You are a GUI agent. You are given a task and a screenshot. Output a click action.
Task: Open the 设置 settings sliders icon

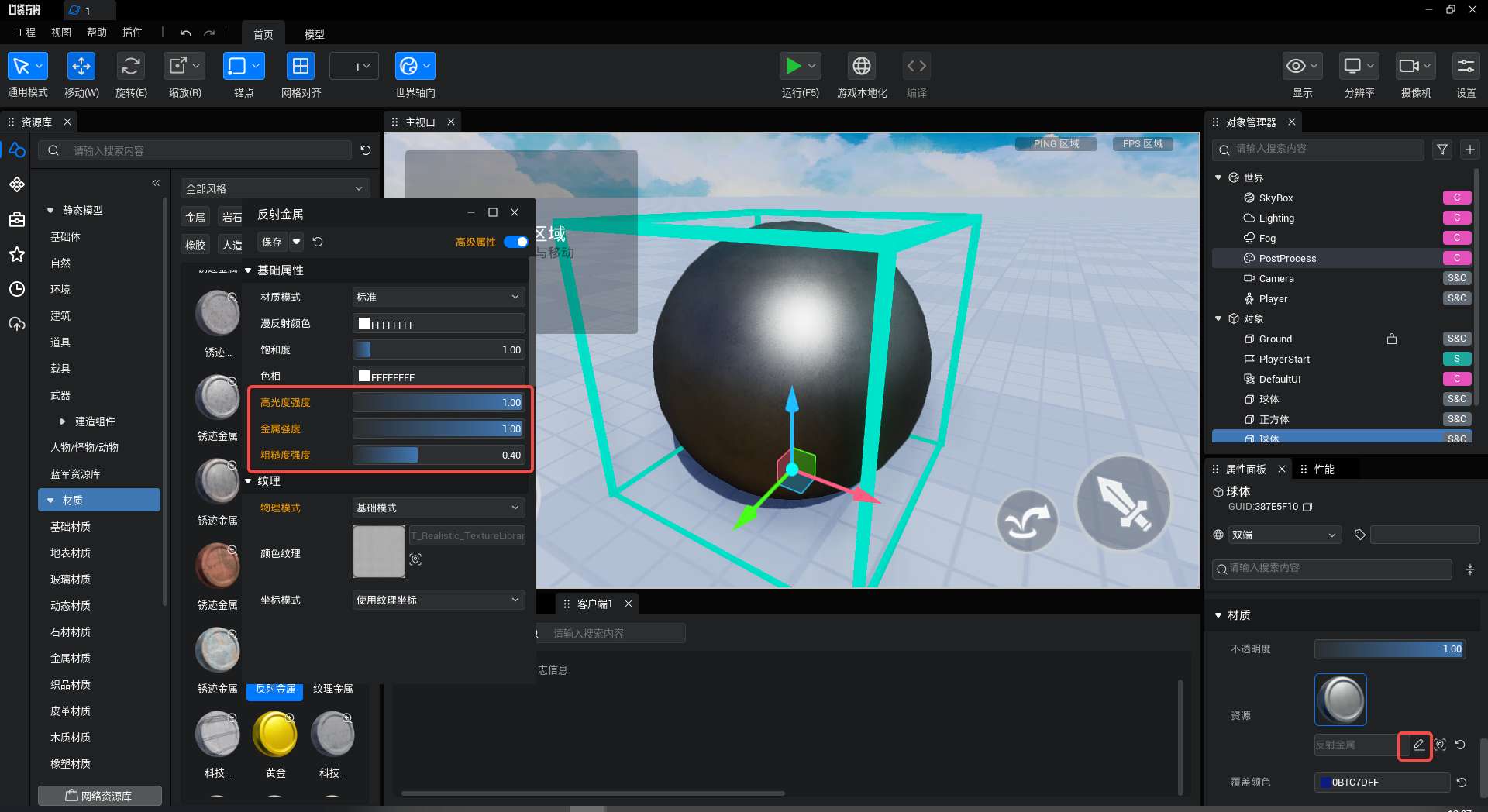click(1466, 67)
